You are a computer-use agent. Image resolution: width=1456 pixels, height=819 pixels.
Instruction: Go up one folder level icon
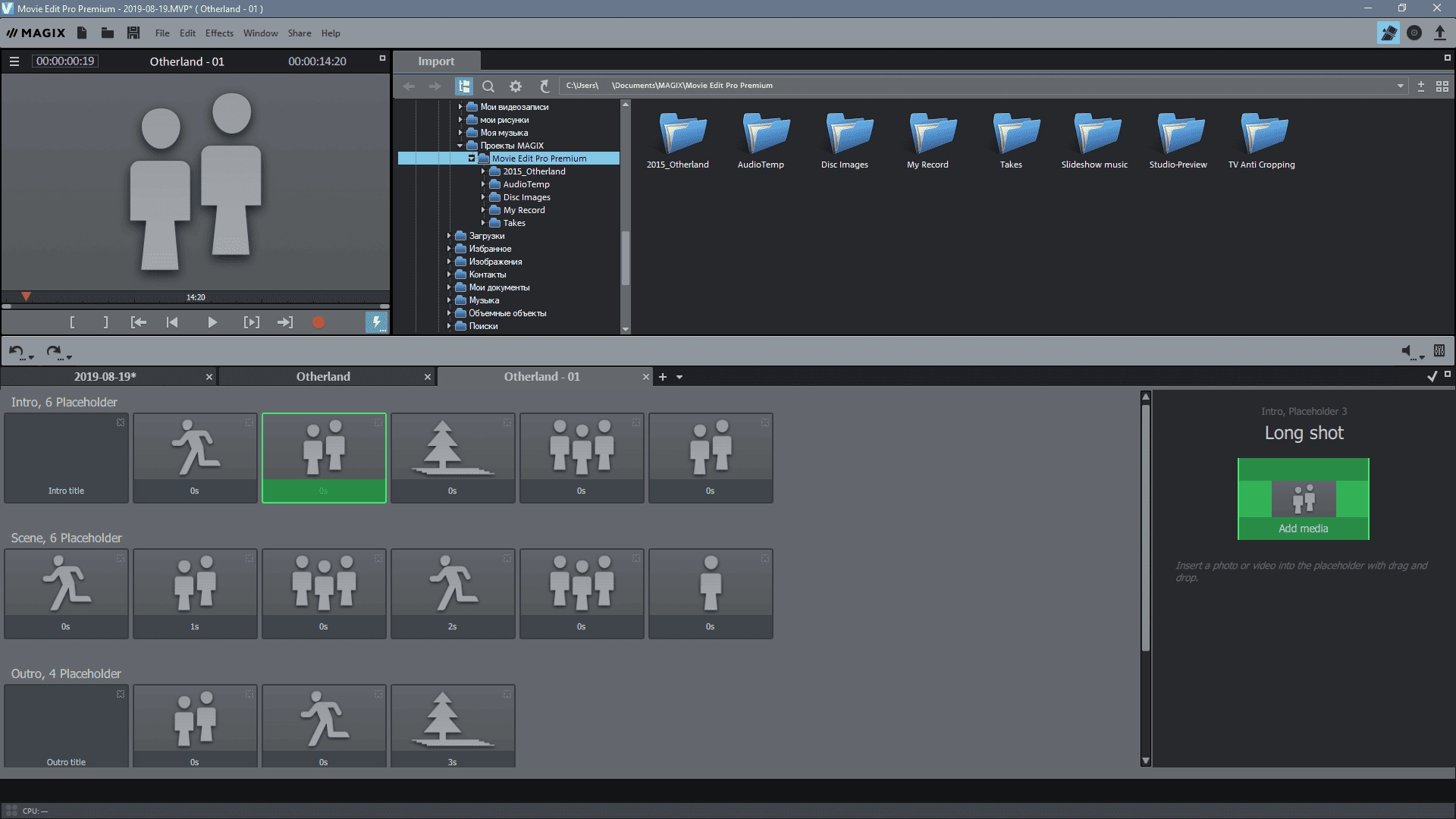click(x=544, y=86)
